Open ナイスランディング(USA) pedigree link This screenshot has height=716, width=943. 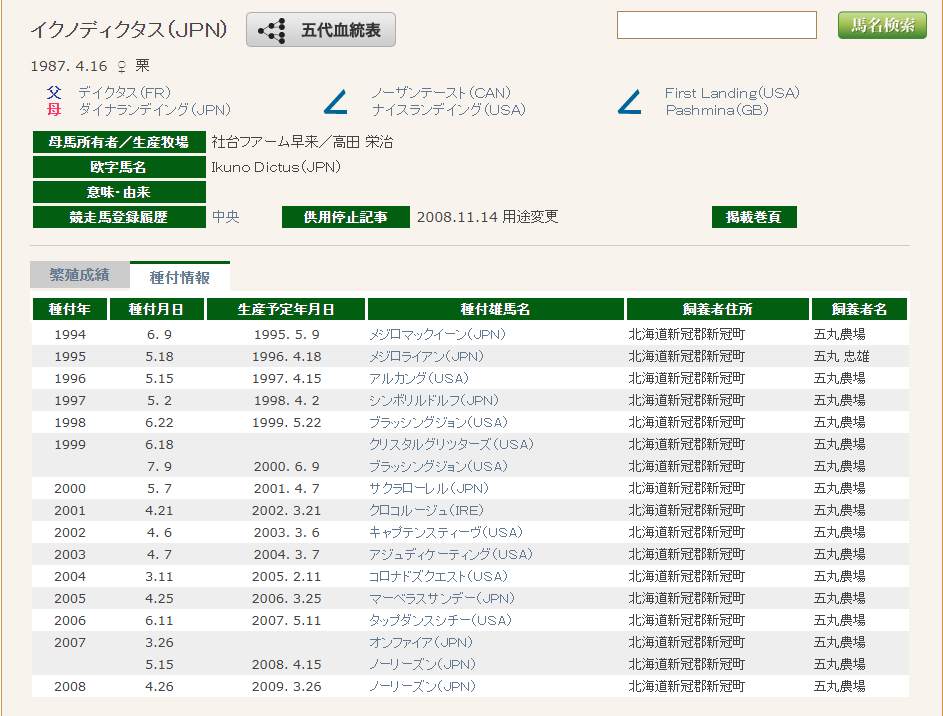tap(448, 110)
